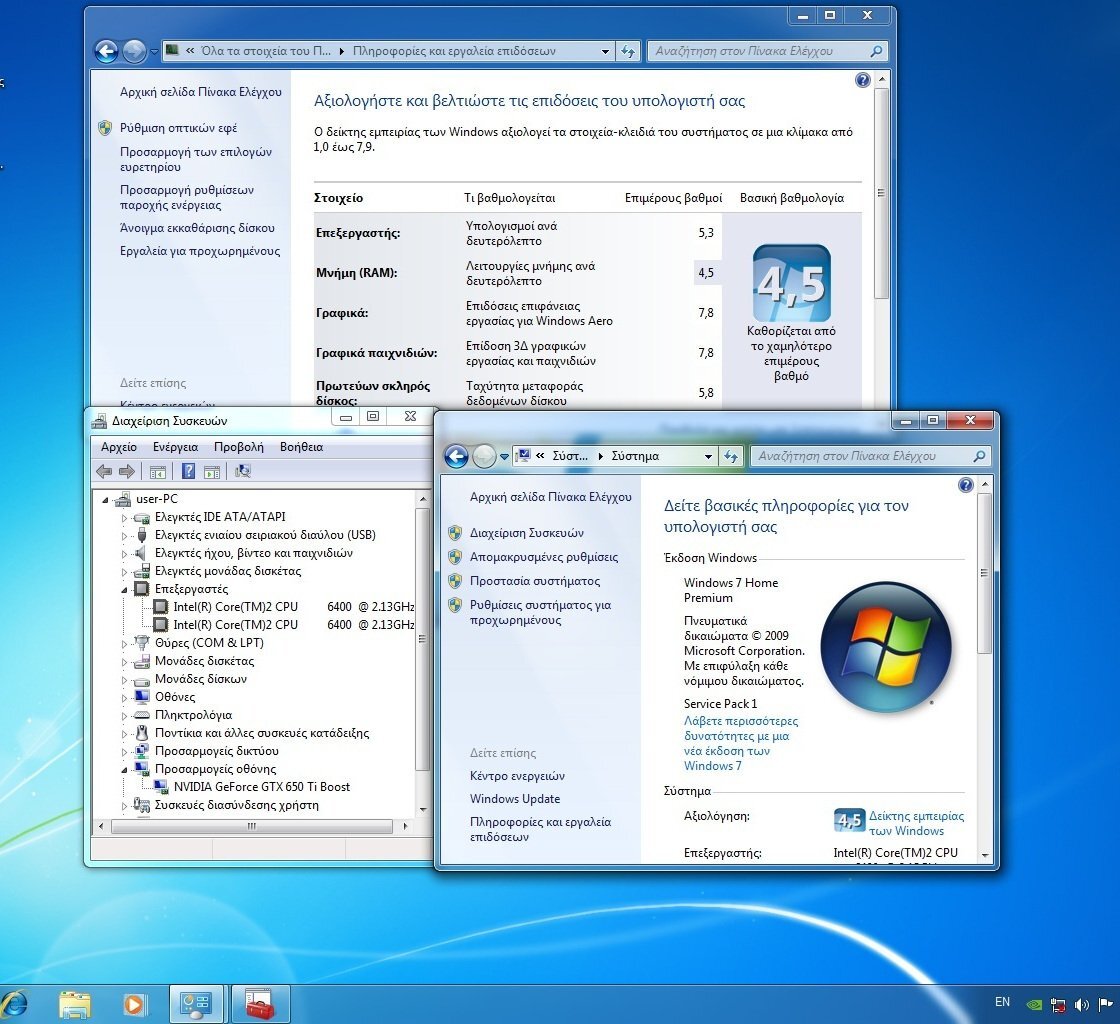This screenshot has width=1120, height=1024.
Task: Click the Σύστημα breadcrumb in address bar
Action: [635, 456]
